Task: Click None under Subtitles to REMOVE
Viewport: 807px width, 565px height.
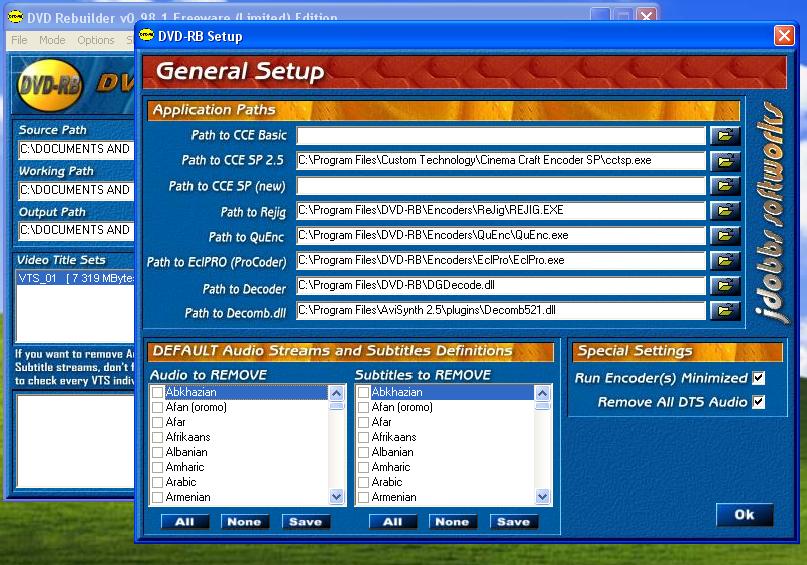Action: point(452,522)
